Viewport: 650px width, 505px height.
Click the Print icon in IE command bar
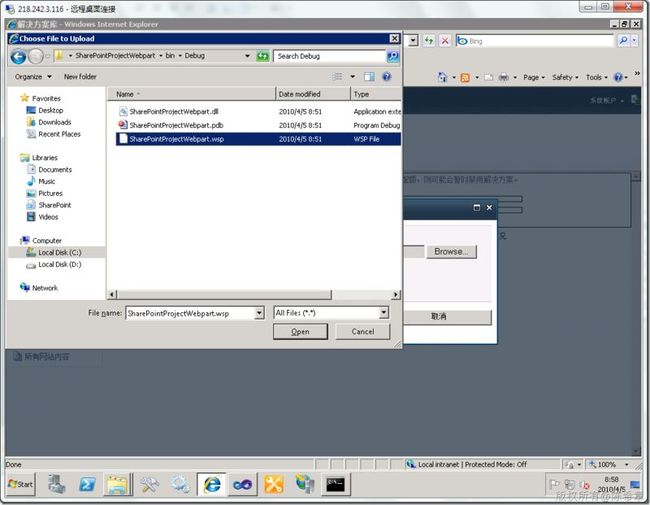504,78
